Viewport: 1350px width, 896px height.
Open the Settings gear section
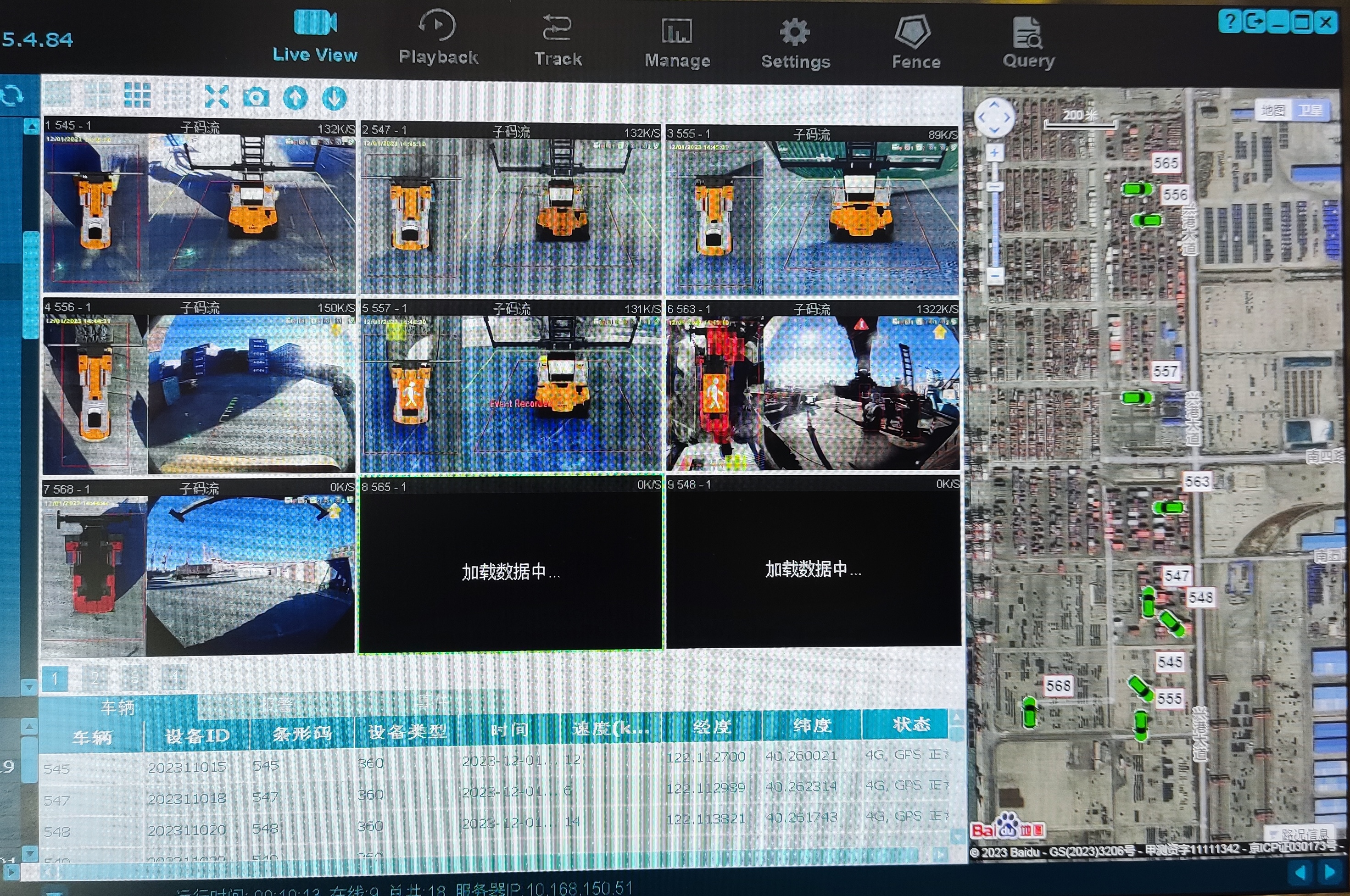[795, 44]
